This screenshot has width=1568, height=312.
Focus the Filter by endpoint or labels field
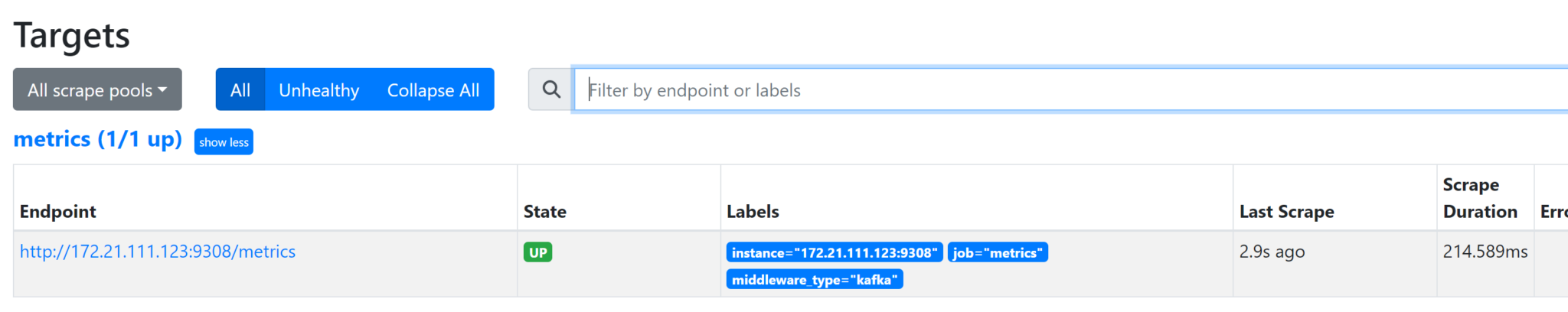1071,89
